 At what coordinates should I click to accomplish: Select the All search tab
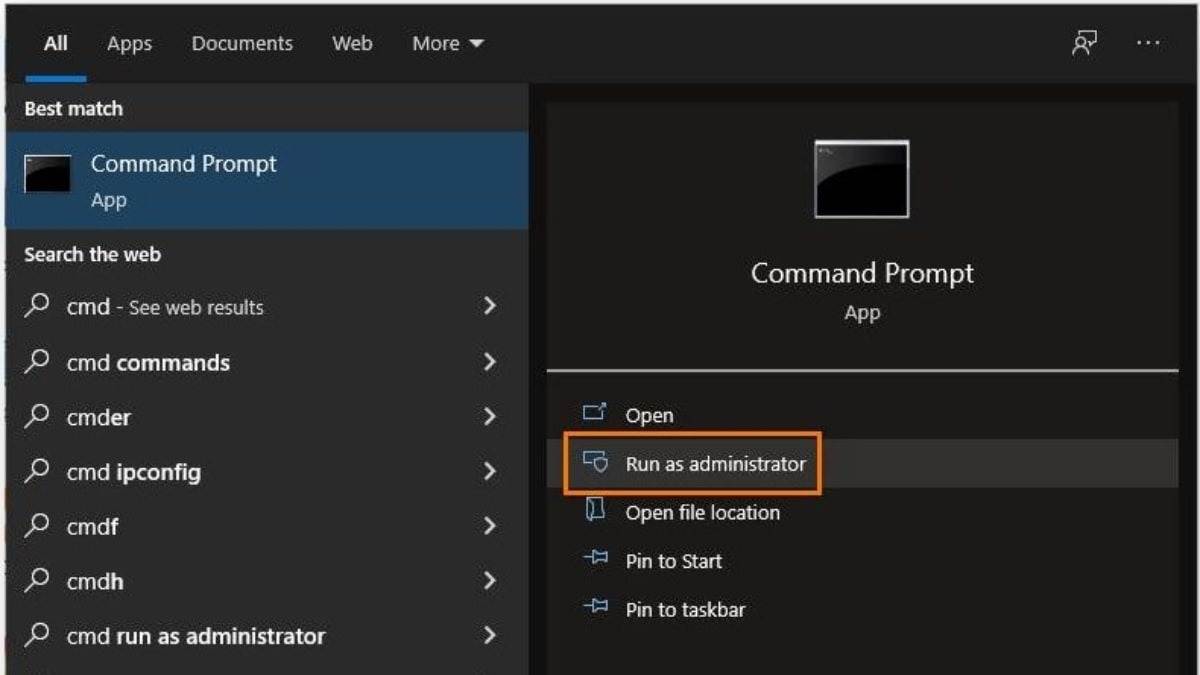click(x=56, y=44)
